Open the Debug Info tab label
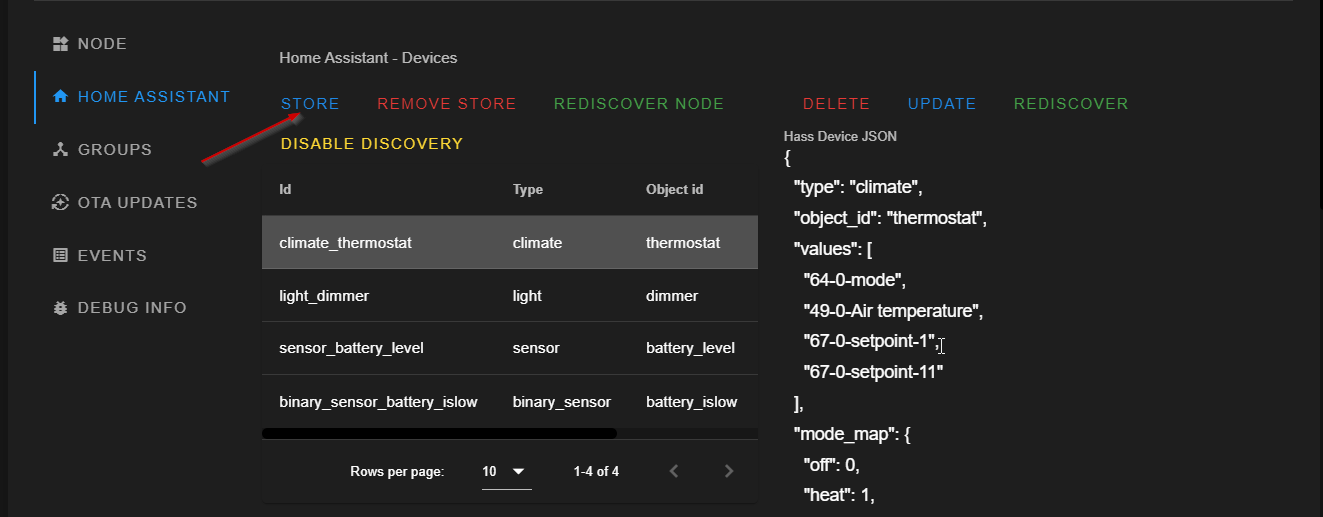Screen dimensions: 1323x517 coord(132,308)
